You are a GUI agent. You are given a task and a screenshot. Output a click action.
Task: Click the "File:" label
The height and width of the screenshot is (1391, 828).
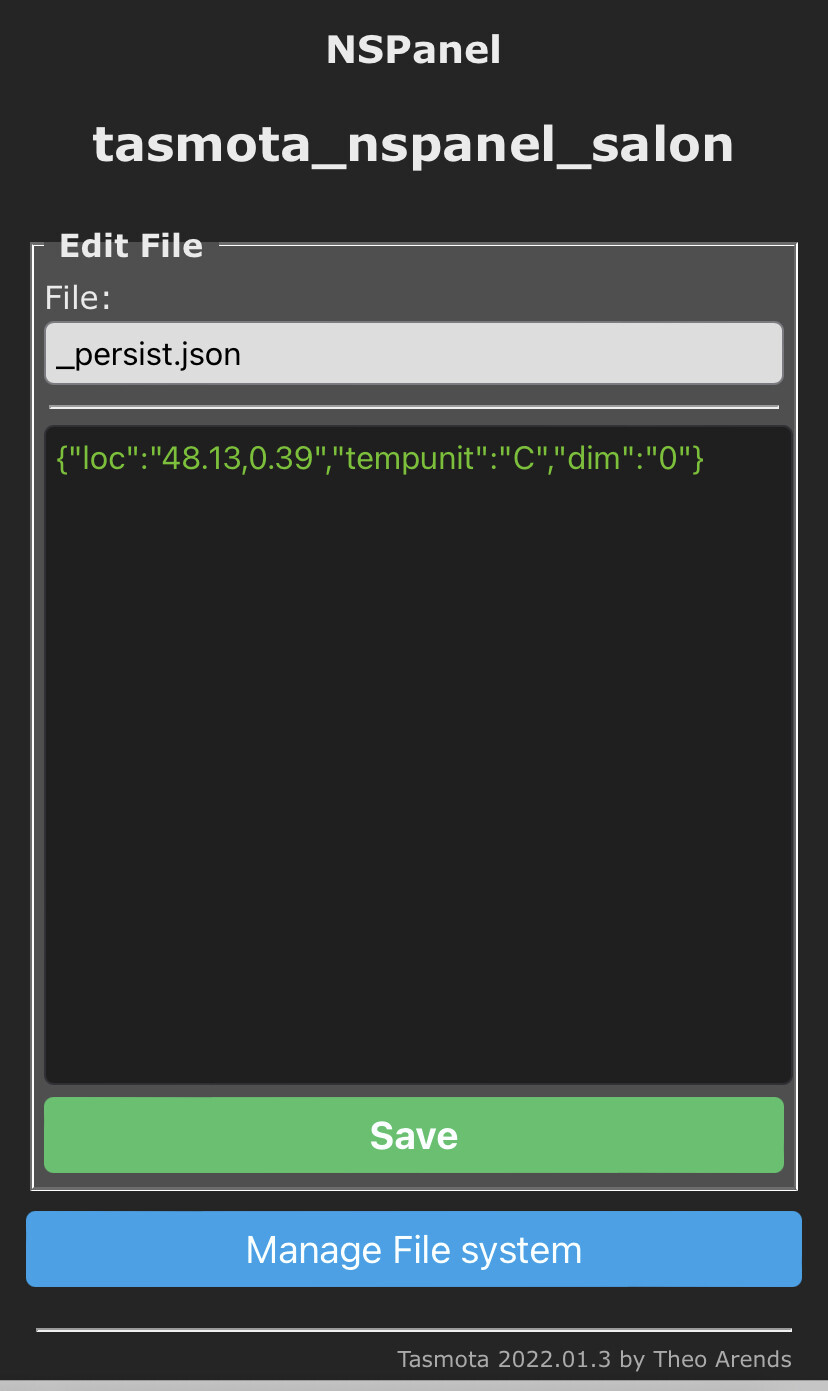[x=78, y=297]
